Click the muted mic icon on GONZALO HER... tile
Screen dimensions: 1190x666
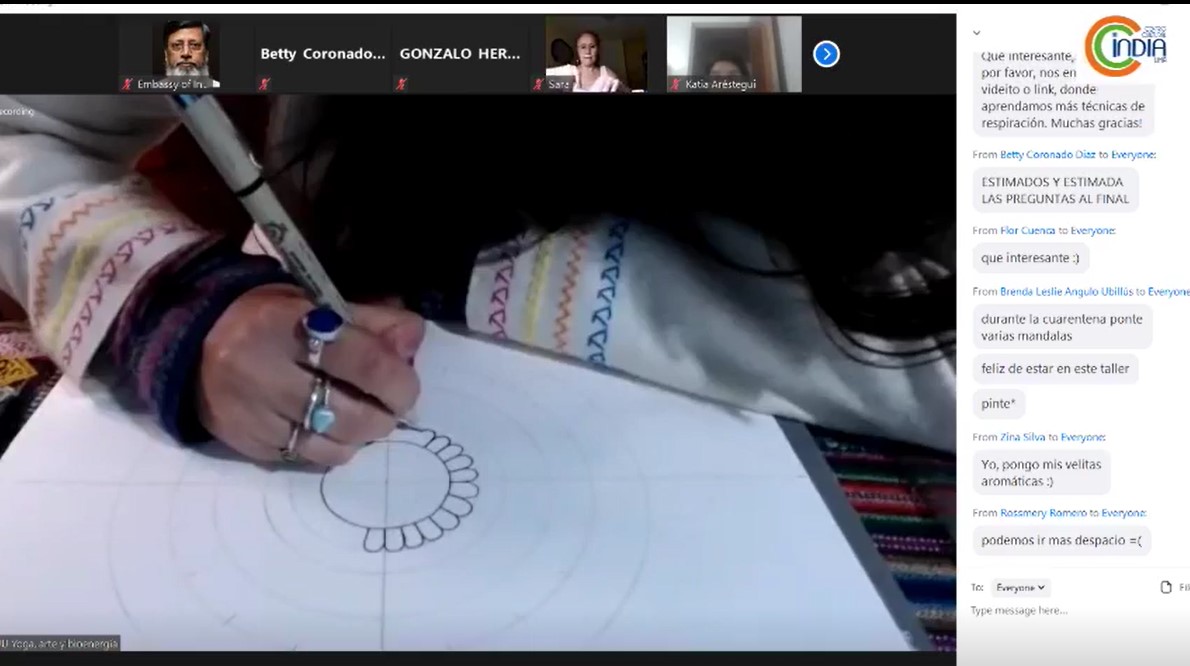point(401,84)
